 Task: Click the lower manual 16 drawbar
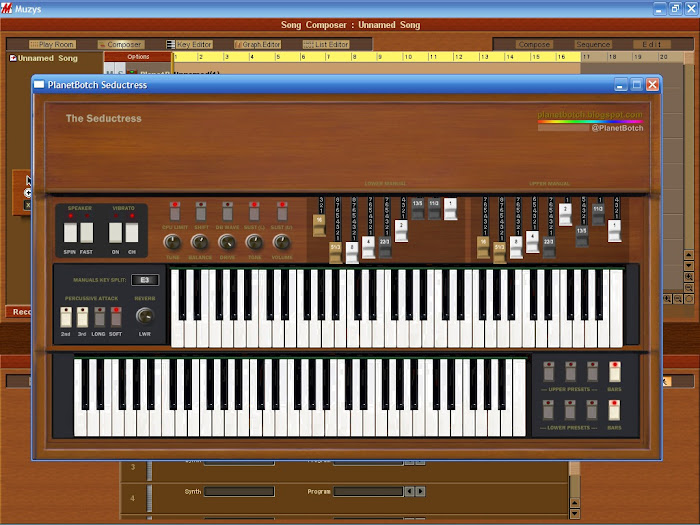tap(319, 225)
